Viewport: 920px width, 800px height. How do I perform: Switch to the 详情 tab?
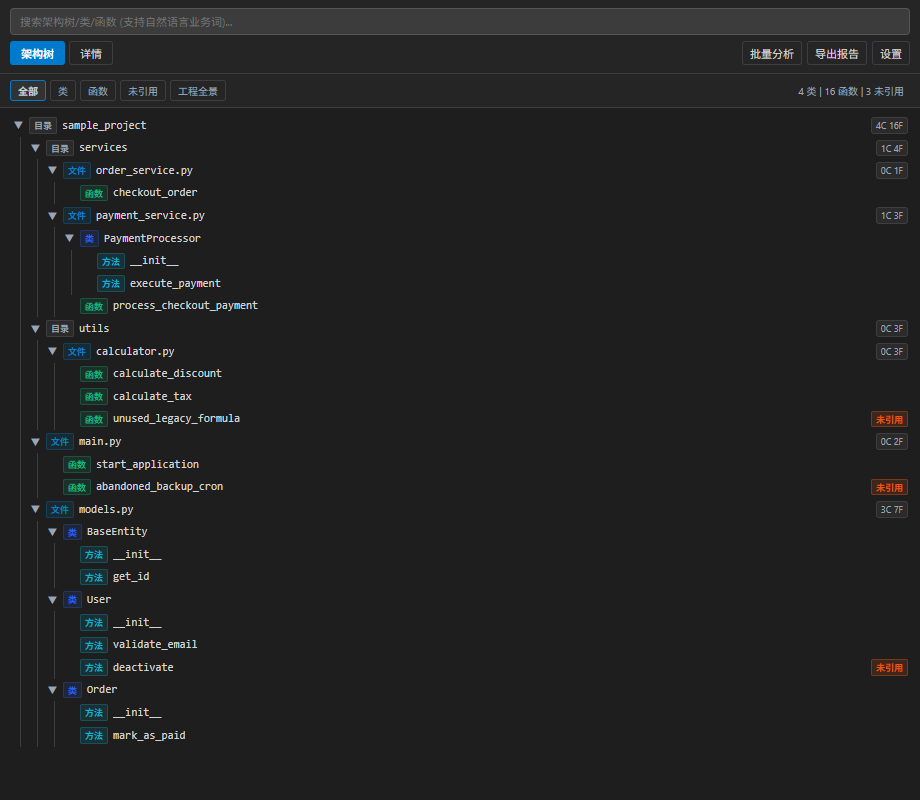tap(91, 53)
